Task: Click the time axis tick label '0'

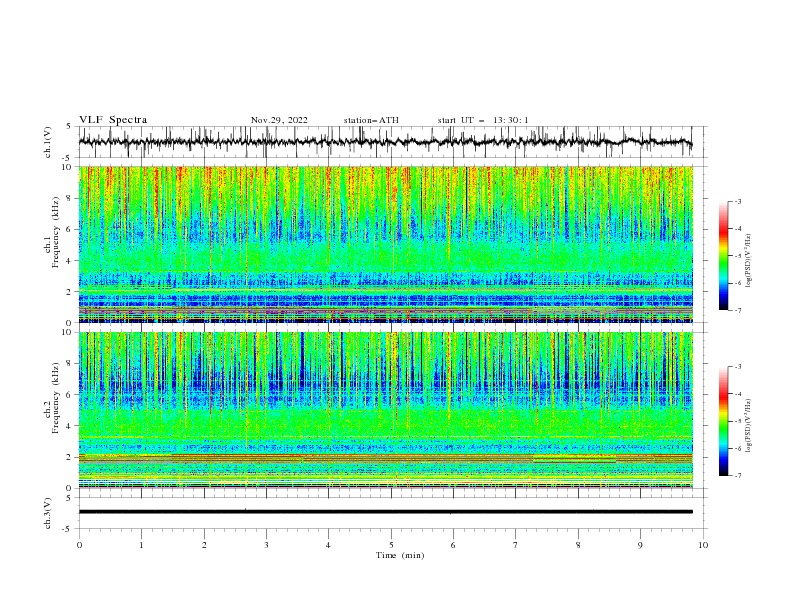Action: [79, 545]
